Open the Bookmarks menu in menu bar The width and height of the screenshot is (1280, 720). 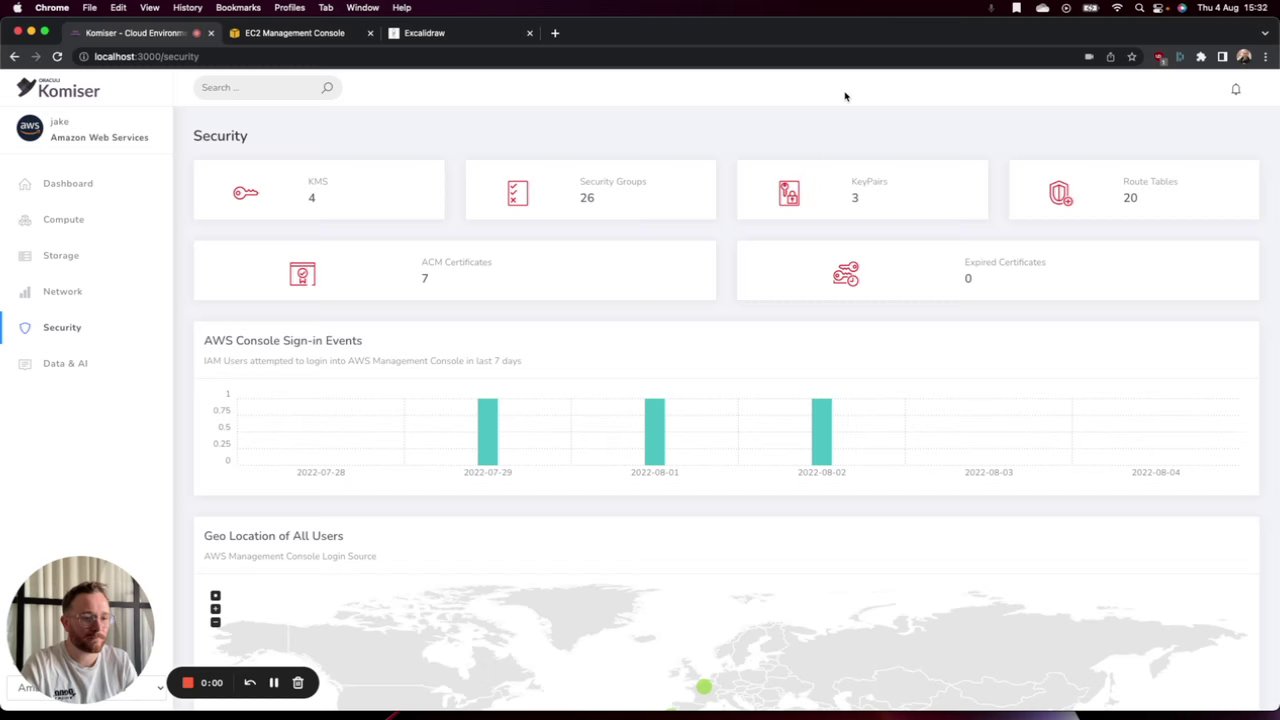point(238,7)
